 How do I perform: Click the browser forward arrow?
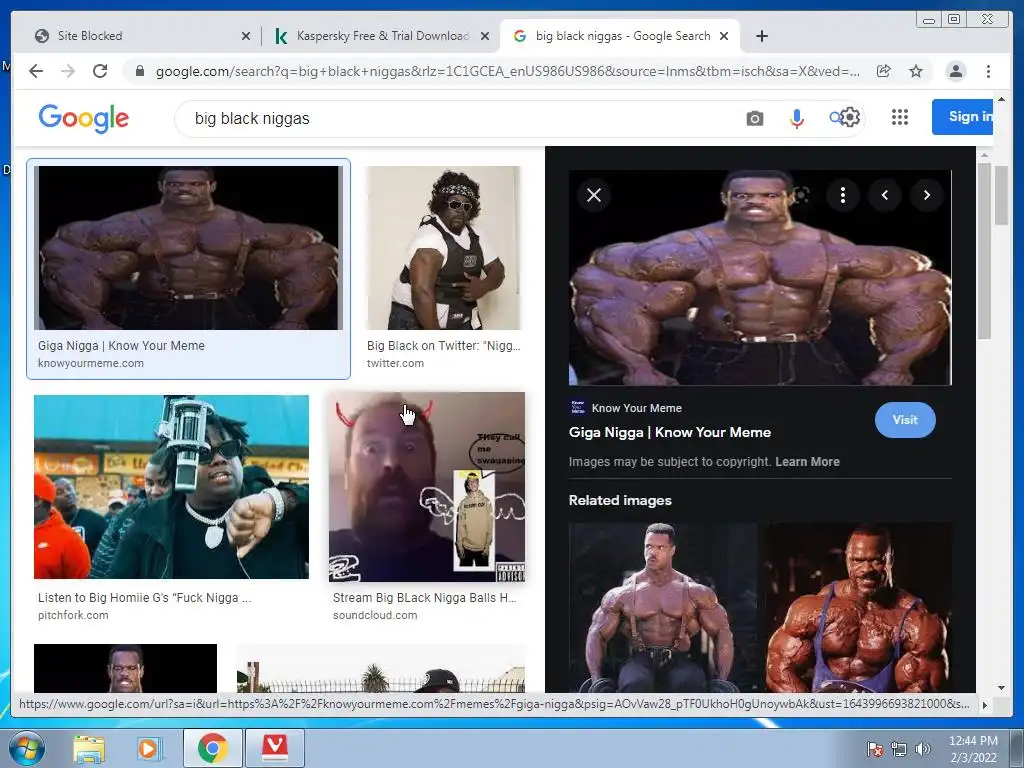pyautogui.click(x=68, y=71)
